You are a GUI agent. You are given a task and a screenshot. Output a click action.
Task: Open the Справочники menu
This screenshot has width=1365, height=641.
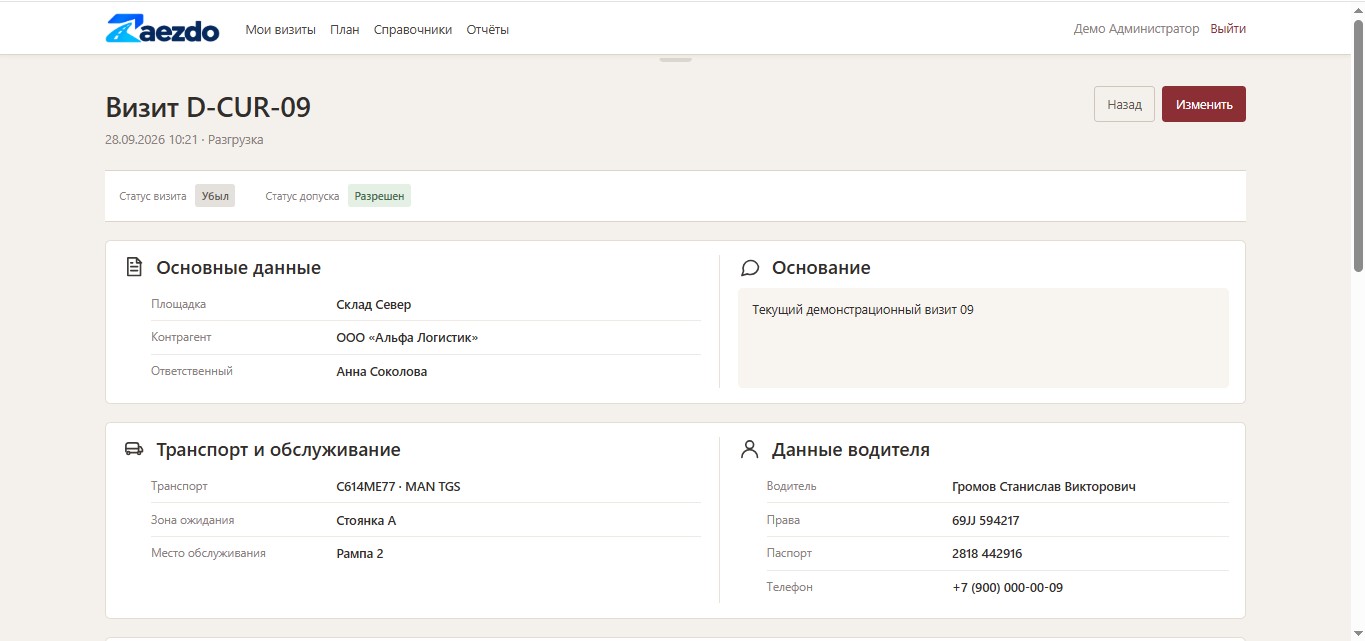pyautogui.click(x=413, y=30)
